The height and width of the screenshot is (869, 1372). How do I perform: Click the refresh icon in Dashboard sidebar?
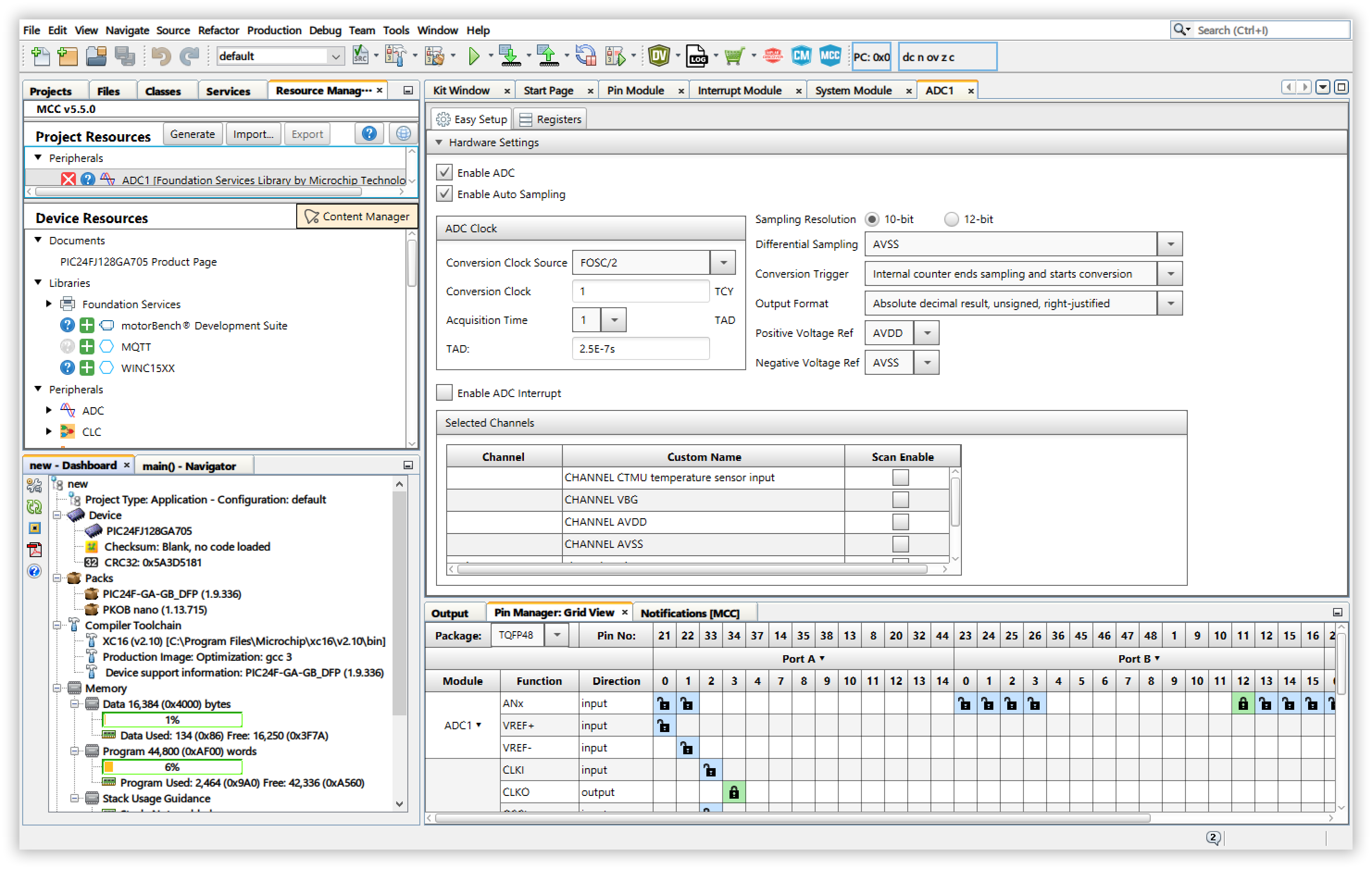tap(34, 506)
